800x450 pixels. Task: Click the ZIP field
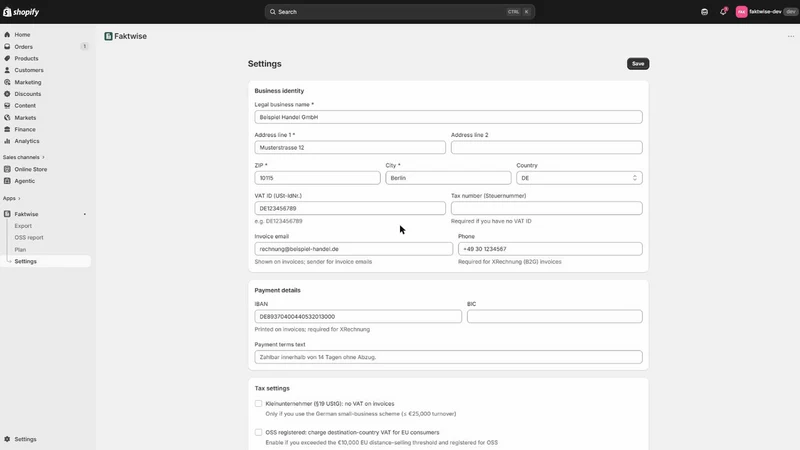click(317, 178)
